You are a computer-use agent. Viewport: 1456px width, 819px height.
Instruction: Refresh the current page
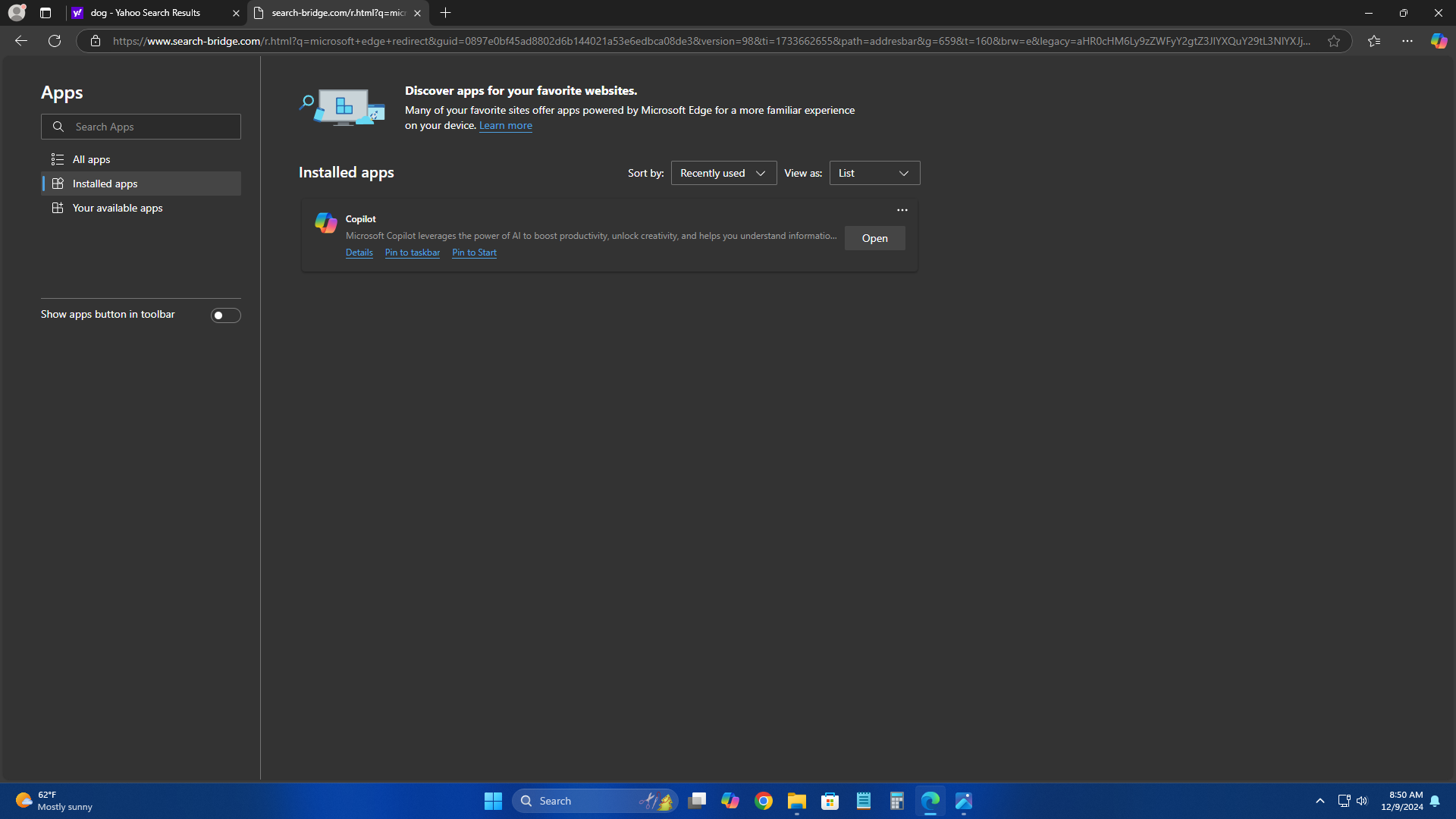click(x=55, y=41)
